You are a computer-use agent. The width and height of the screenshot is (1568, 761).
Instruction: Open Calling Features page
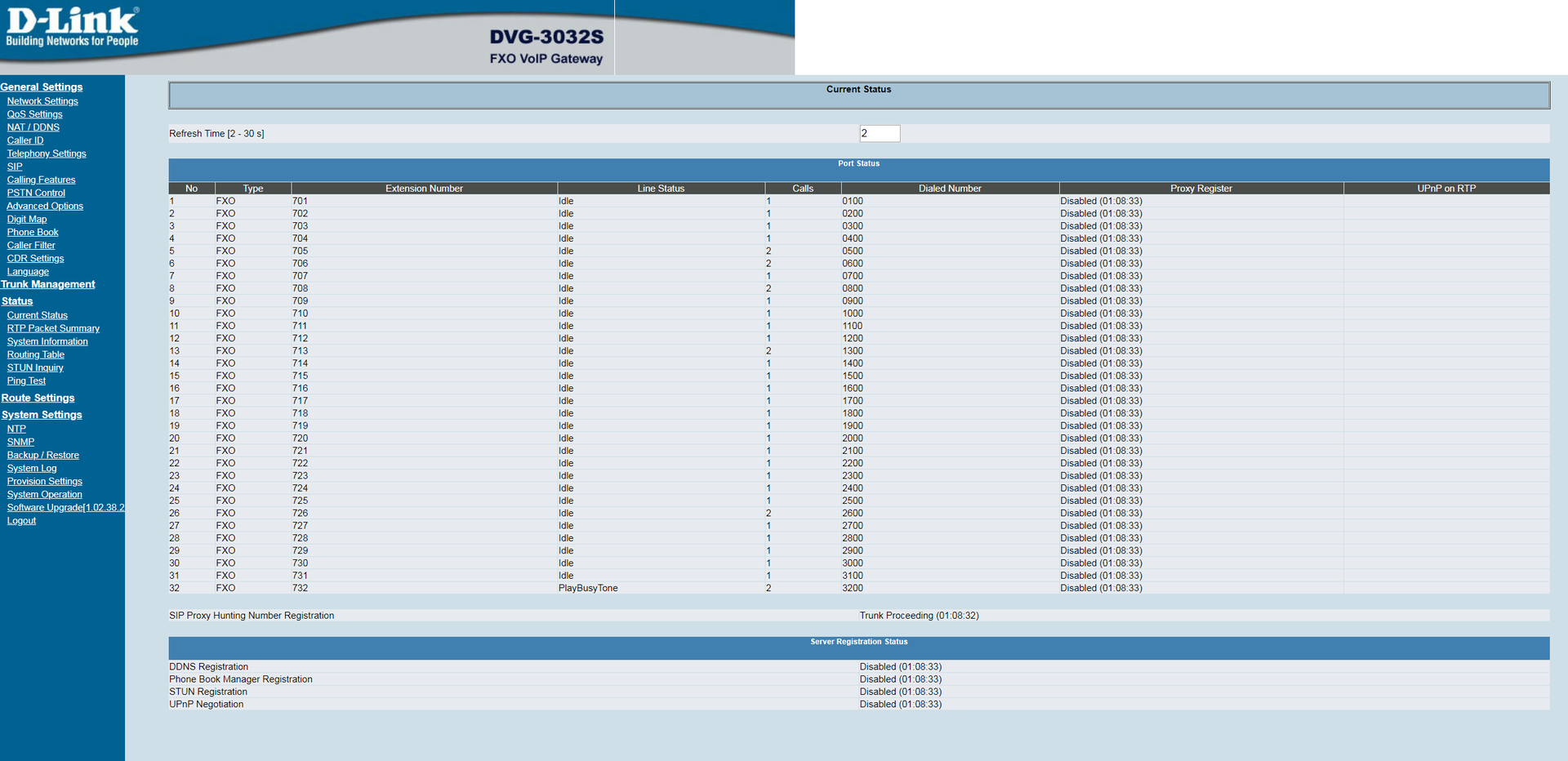[41, 180]
